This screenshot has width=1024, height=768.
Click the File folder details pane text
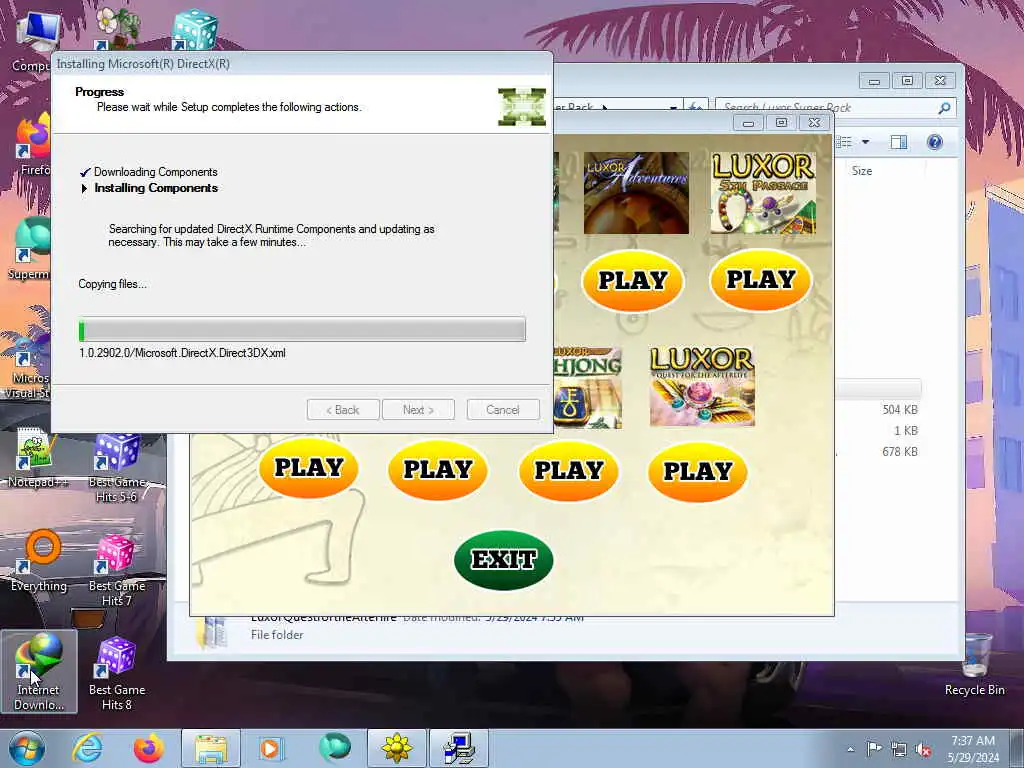[x=277, y=635]
